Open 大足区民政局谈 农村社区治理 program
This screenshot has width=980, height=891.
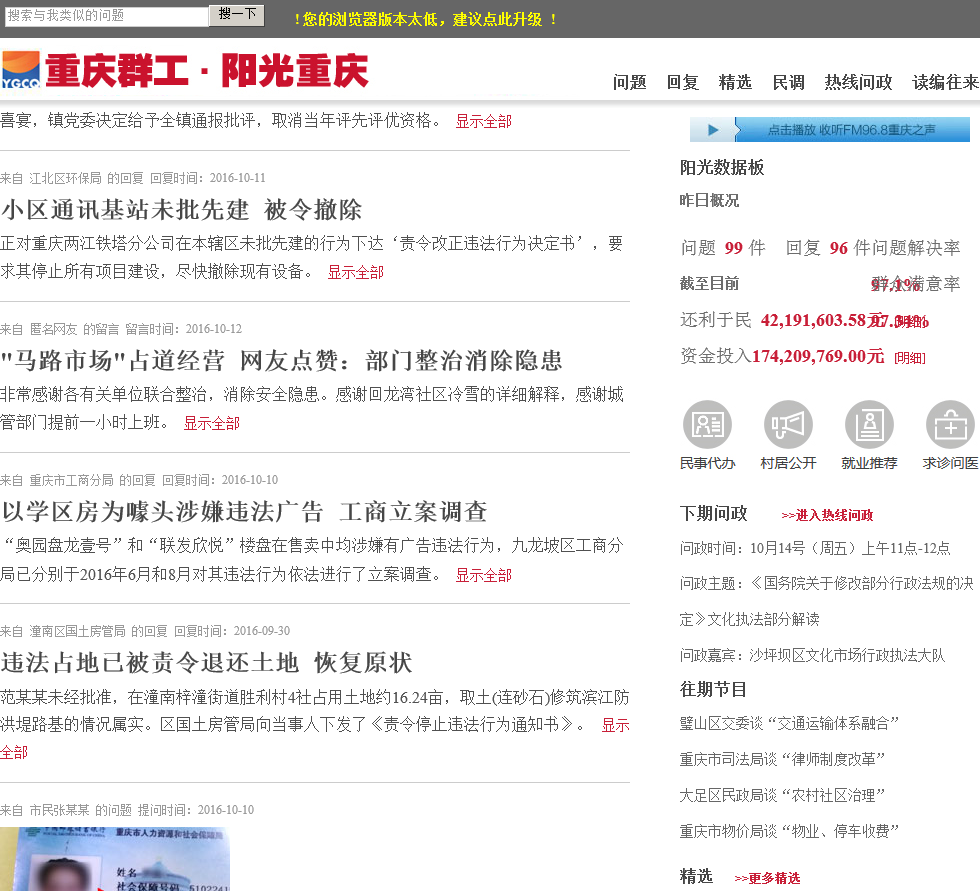(x=782, y=795)
